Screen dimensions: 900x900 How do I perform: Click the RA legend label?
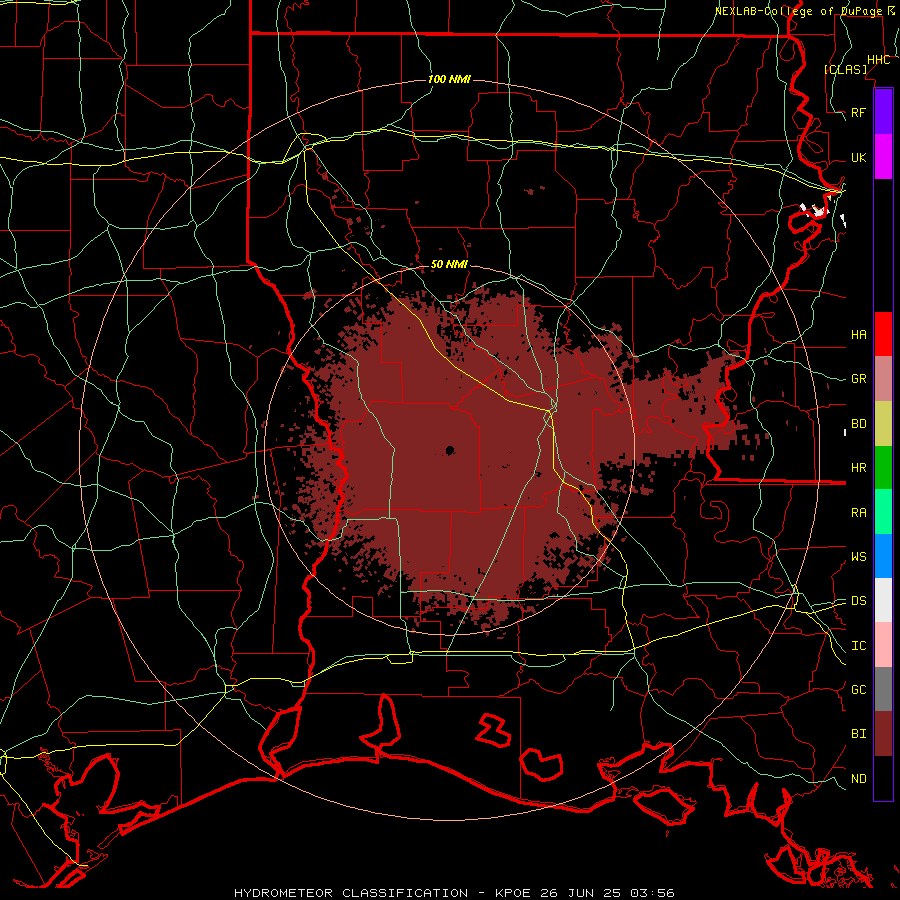(859, 512)
